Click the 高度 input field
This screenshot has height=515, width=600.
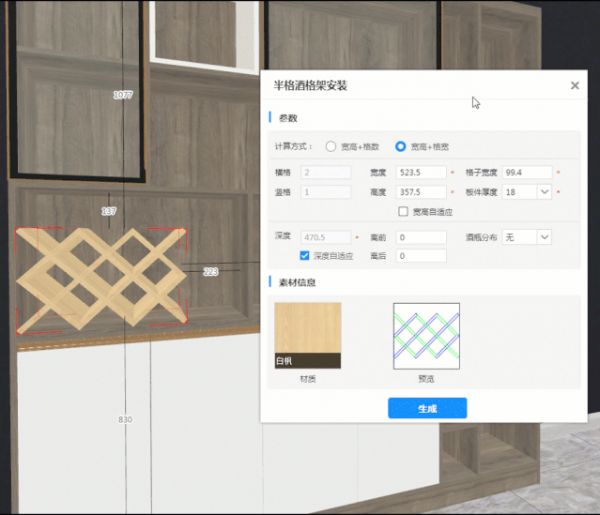[x=421, y=191]
